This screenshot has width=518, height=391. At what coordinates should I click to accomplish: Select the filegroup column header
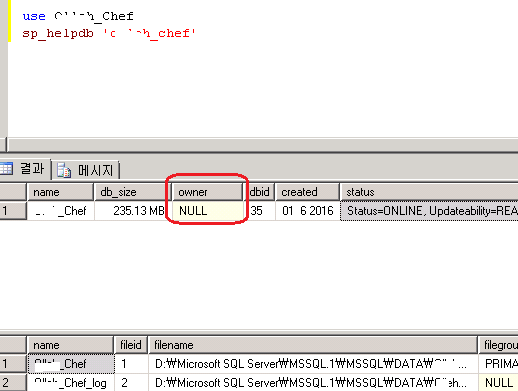coord(498,345)
